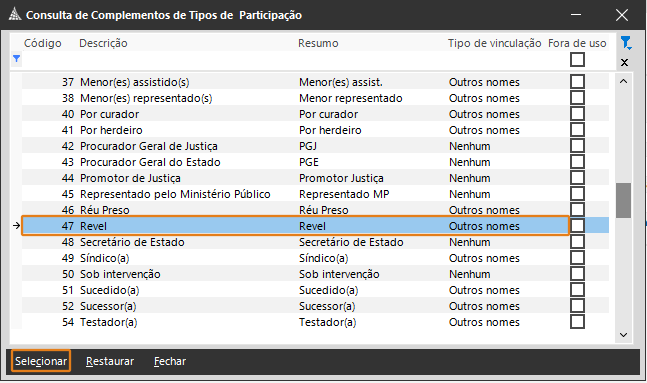Click the vertical scrollbar thumb
Screen dimensions: 647x383
coord(623,200)
